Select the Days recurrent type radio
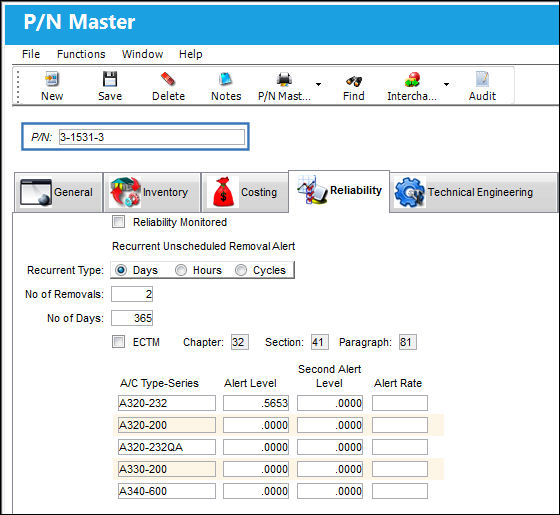 point(121,270)
